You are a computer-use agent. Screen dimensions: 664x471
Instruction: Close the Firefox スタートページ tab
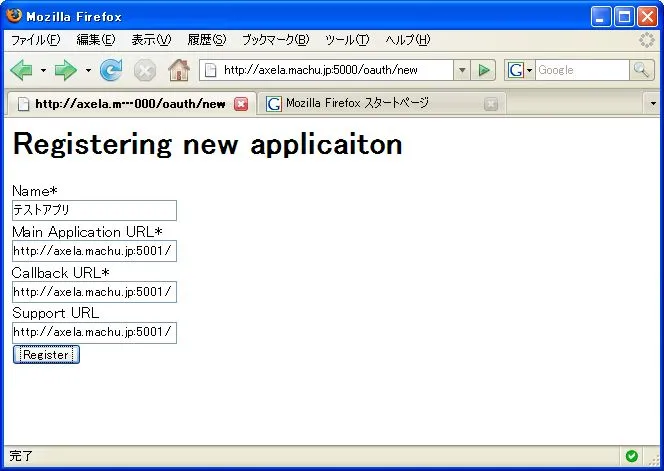tap(491, 104)
